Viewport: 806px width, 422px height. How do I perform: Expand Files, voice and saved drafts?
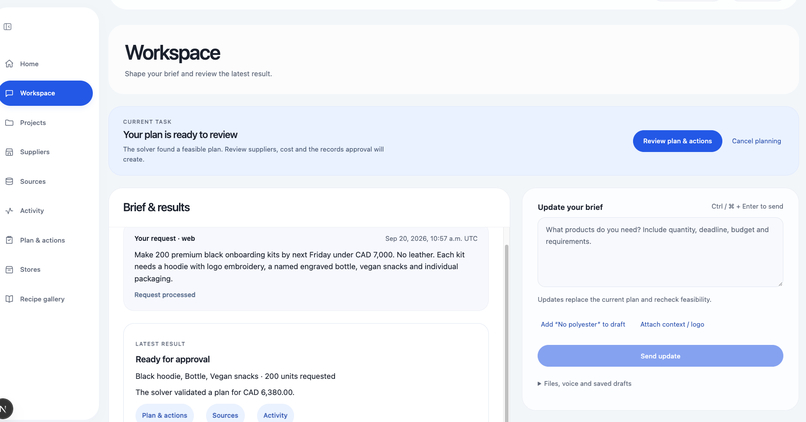point(584,383)
